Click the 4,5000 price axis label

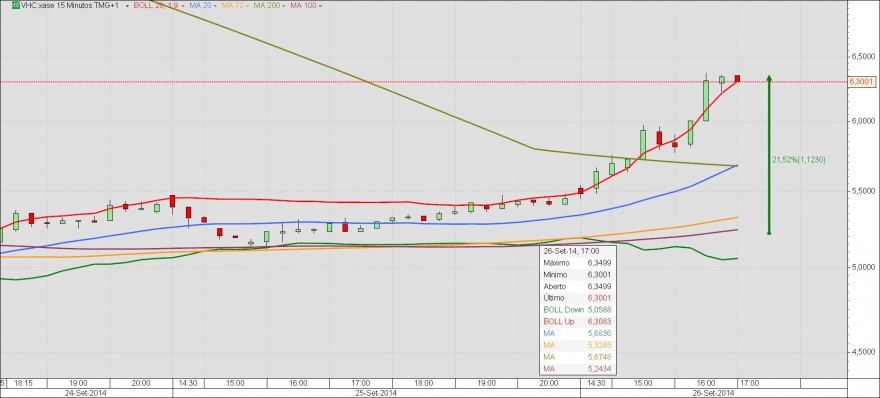[863, 352]
